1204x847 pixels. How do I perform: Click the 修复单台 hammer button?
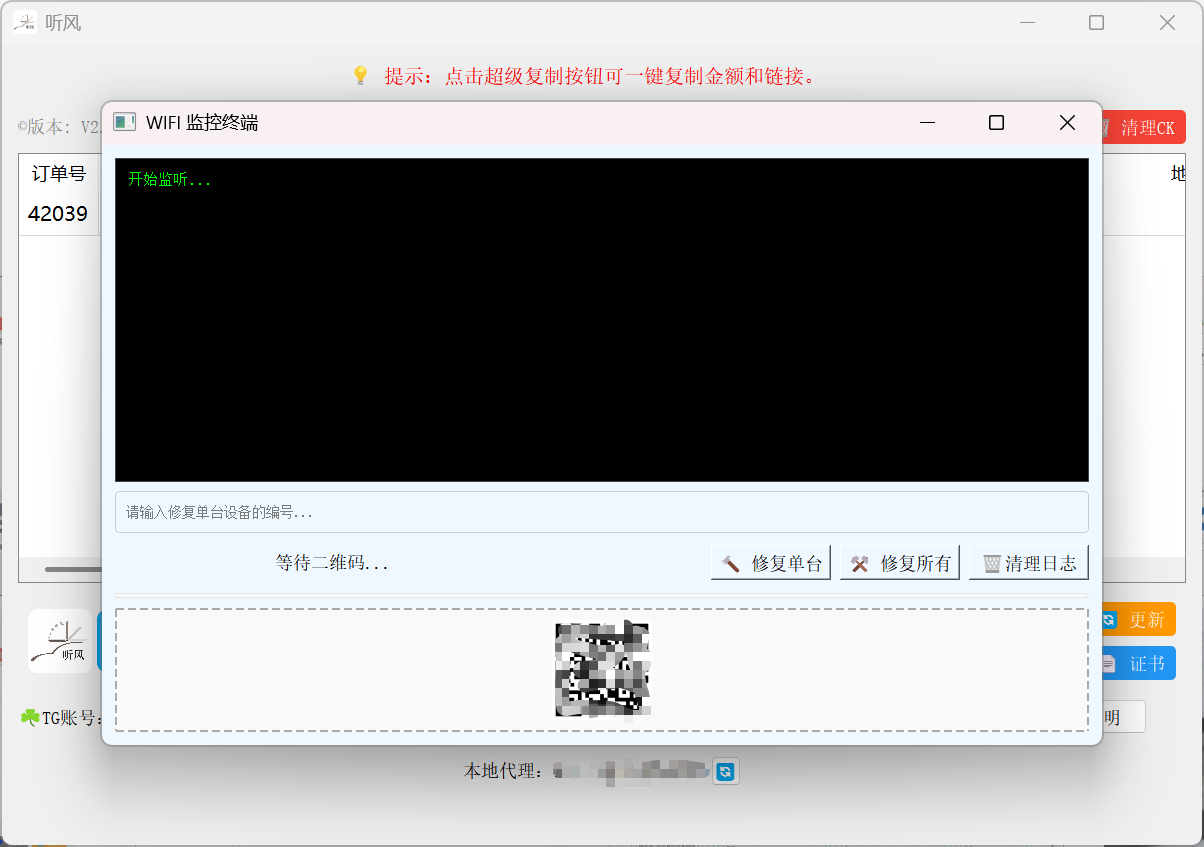(x=771, y=563)
